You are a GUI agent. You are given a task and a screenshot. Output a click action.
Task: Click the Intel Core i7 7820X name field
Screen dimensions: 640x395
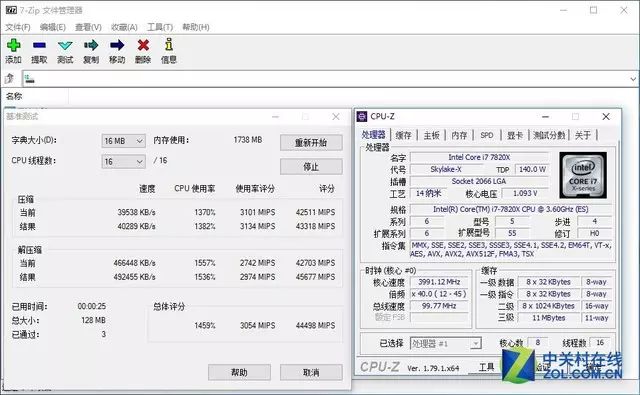479,157
